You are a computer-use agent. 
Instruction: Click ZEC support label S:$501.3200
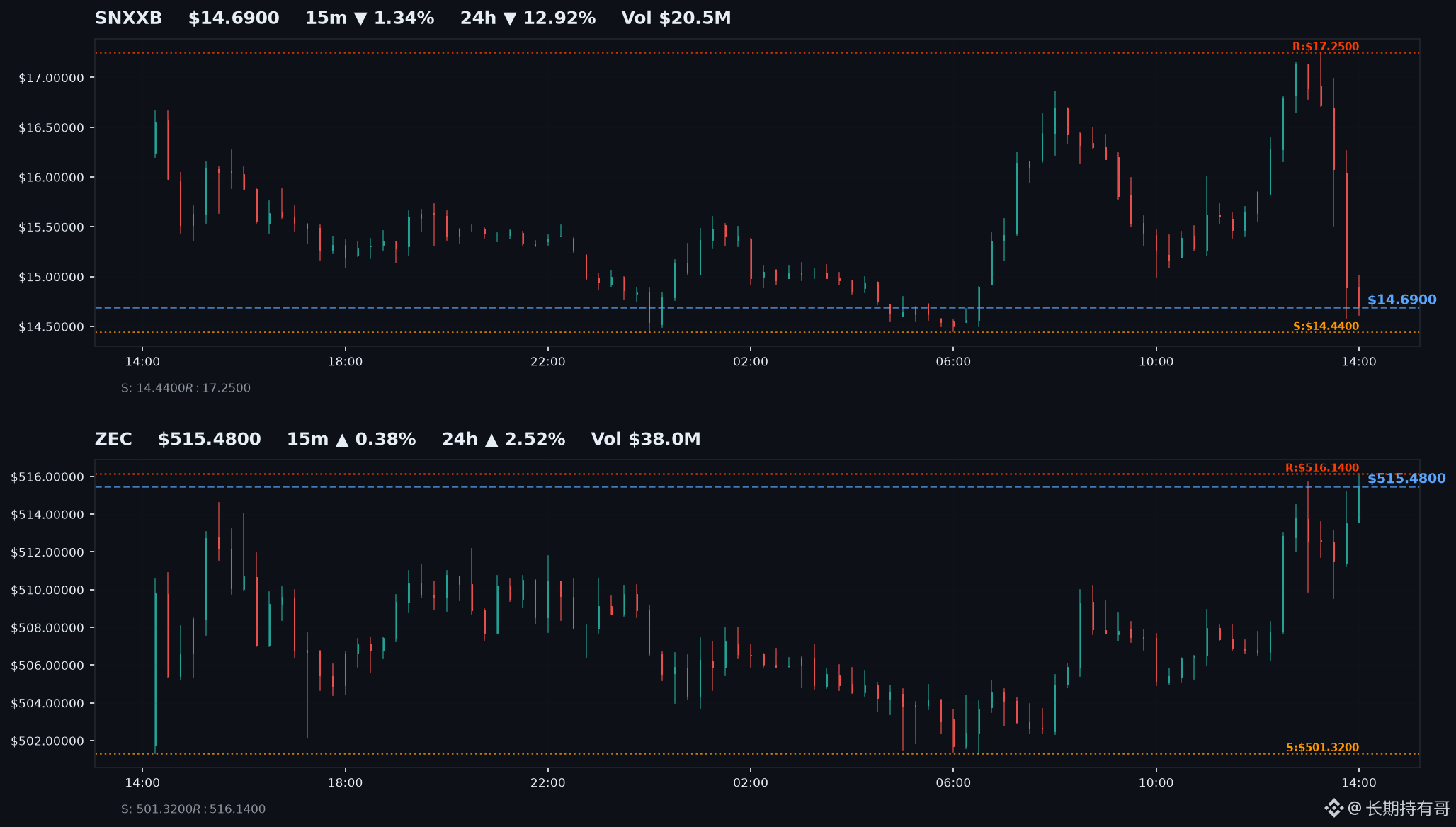[x=1322, y=748]
